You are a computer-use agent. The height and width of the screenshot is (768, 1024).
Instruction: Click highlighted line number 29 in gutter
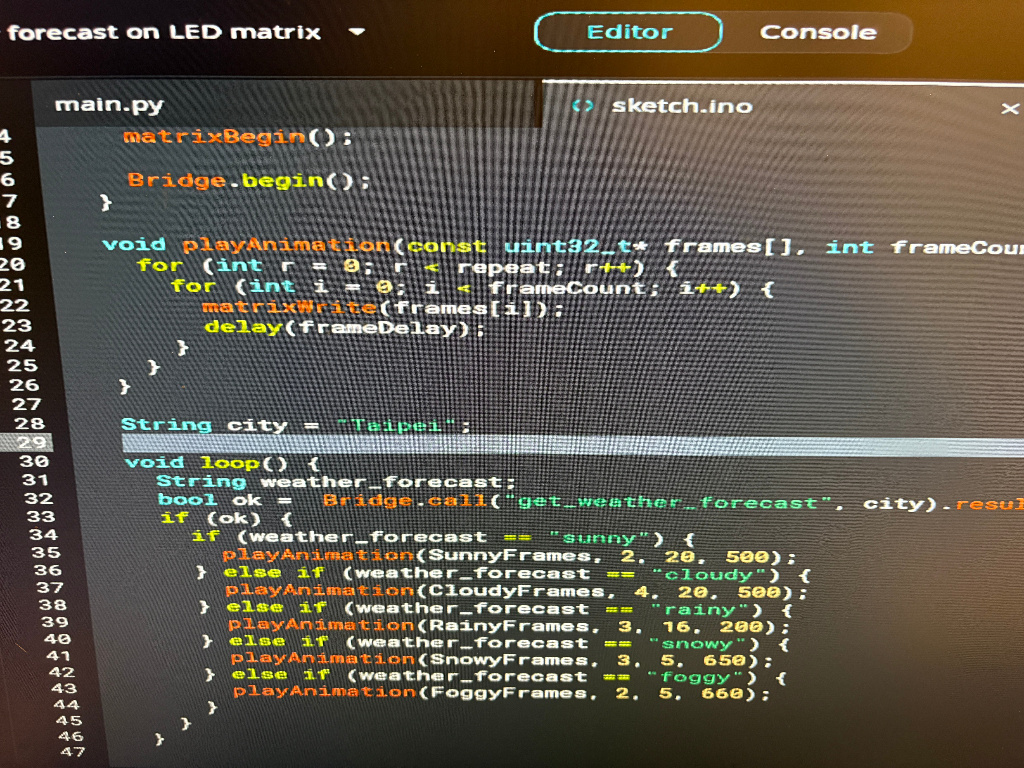31,443
